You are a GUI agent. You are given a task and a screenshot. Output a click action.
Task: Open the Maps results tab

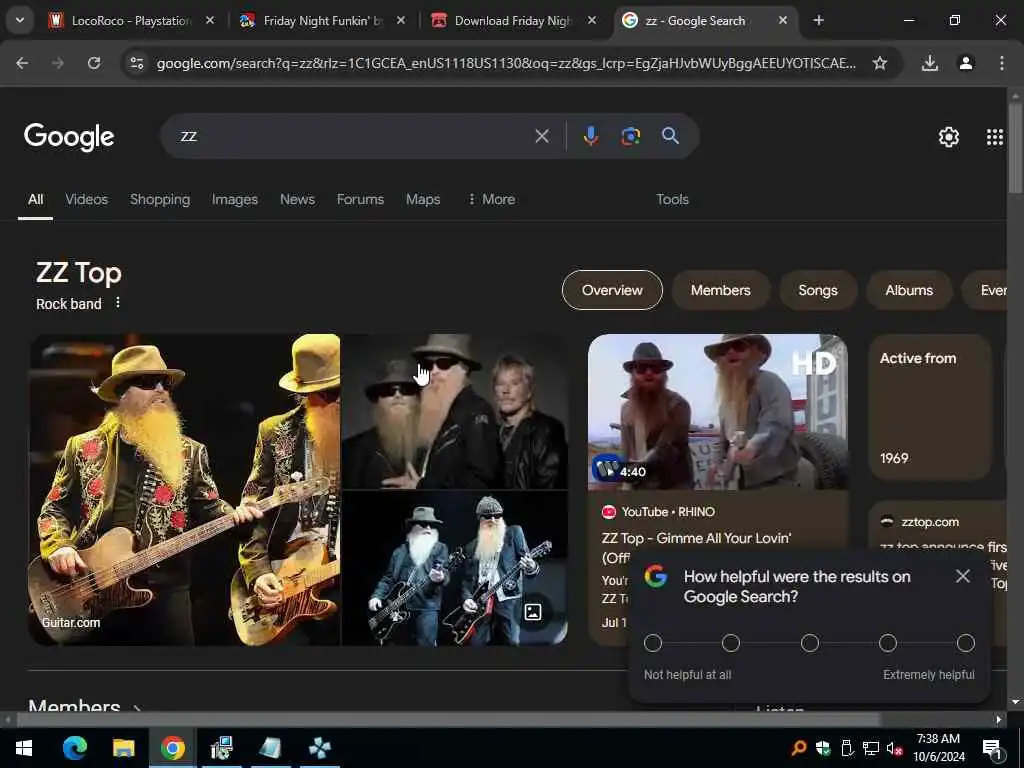(x=423, y=199)
